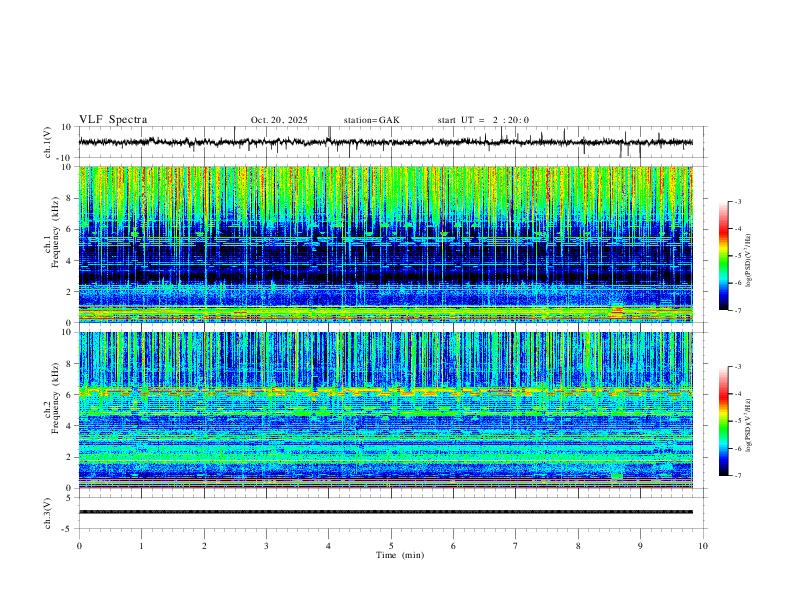Click time-axis tick label "9" at the bottom
The image size is (792, 612).
pos(640,546)
